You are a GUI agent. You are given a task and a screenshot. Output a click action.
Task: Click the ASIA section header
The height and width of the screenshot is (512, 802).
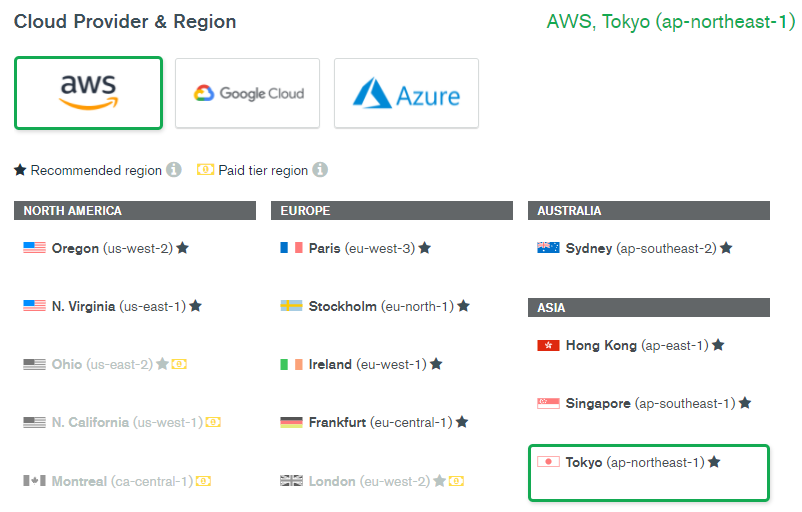pyautogui.click(x=649, y=307)
